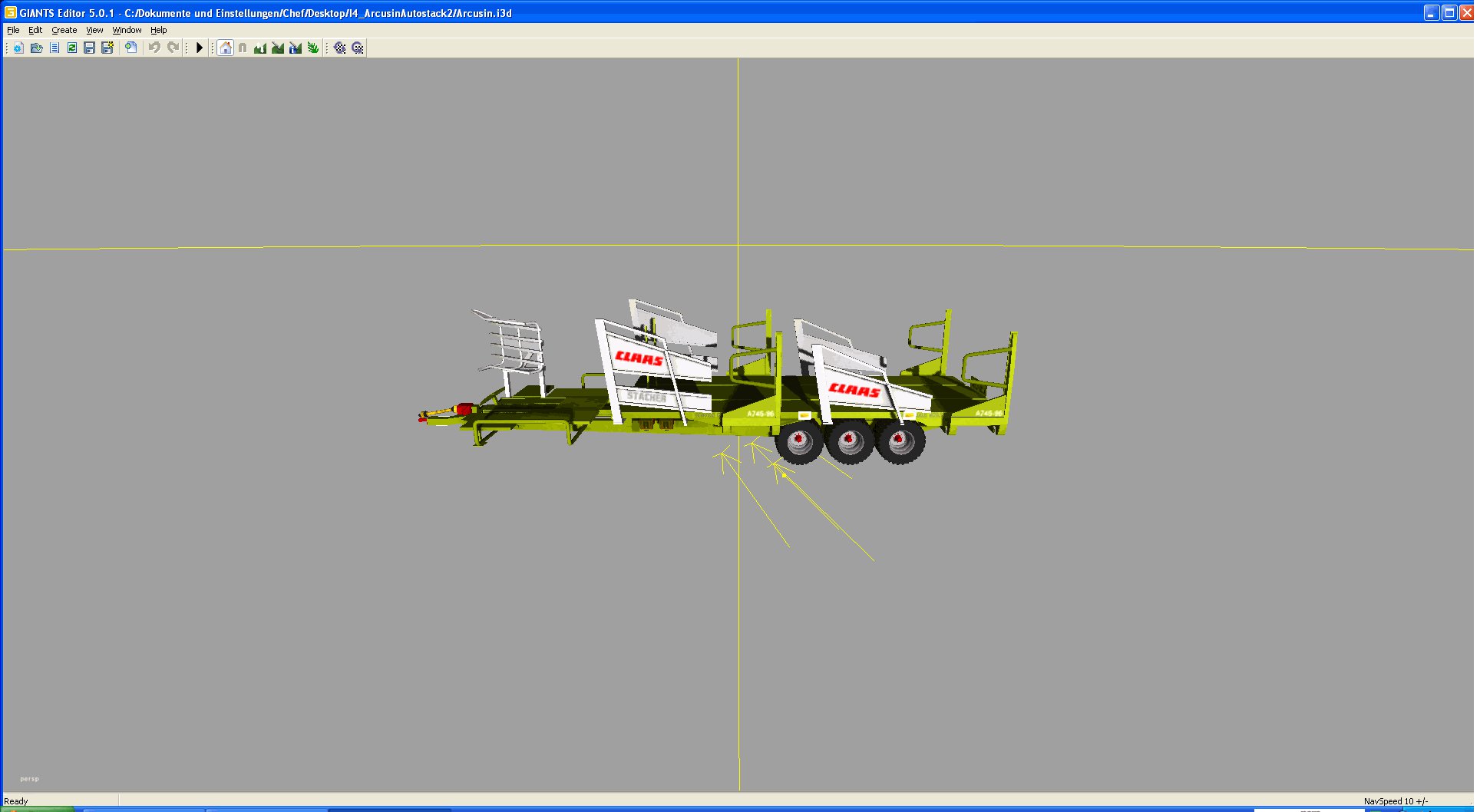Screen dimensions: 1480x812
Task: Maximize the GIANTS Editor window
Action: pos(1449,12)
